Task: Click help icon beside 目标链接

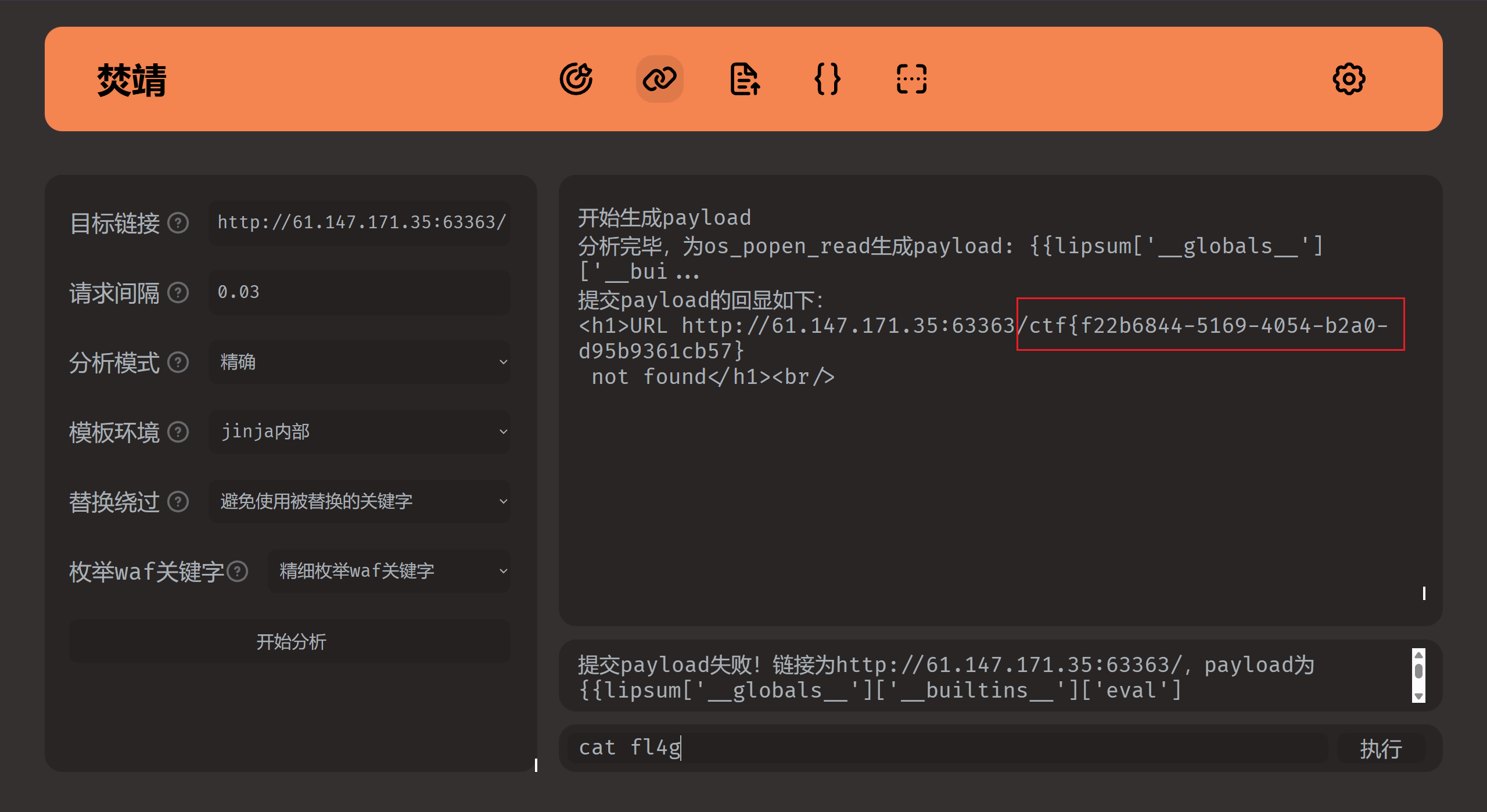Action: pos(178,222)
